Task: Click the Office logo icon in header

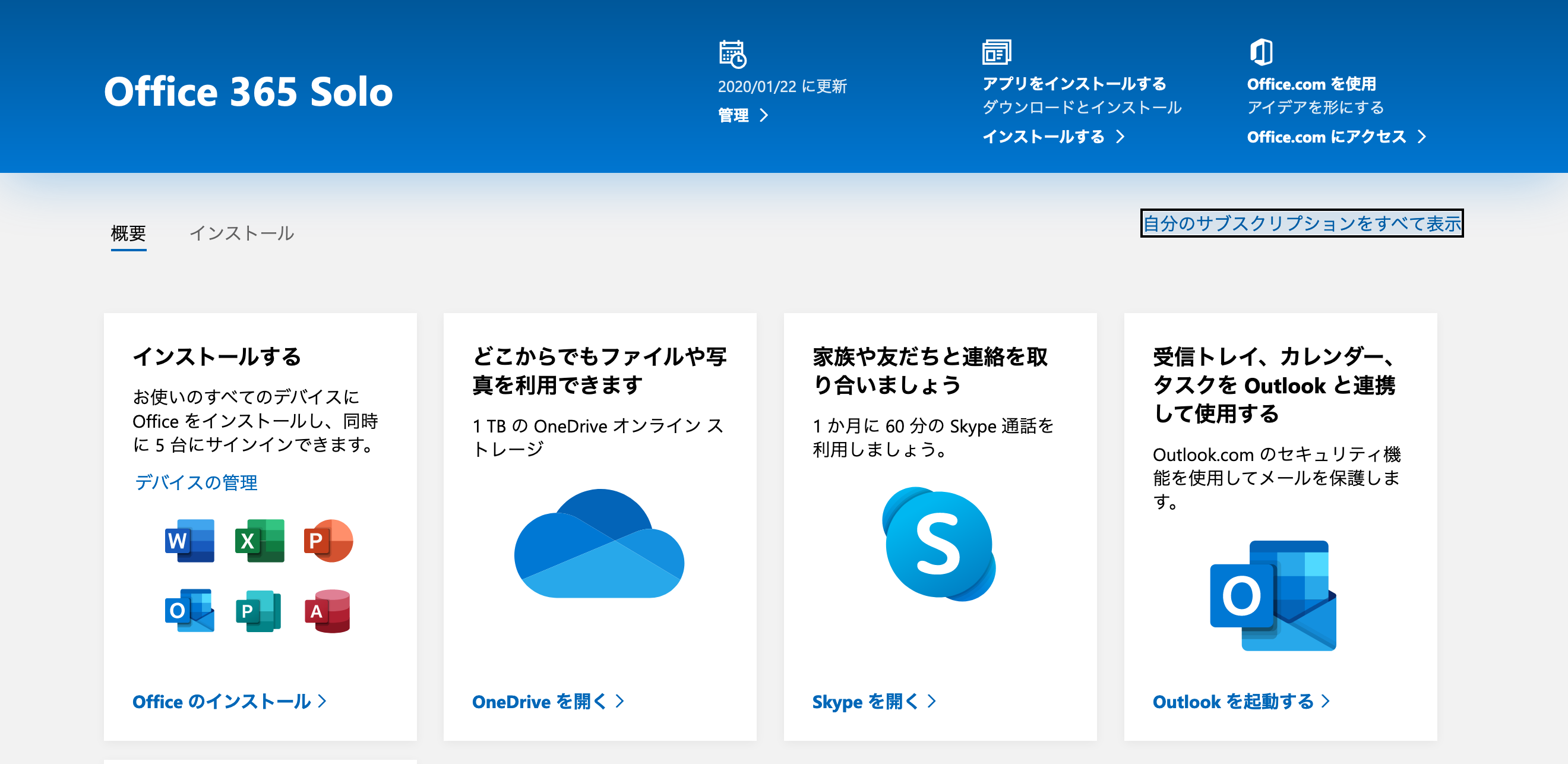Action: pyautogui.click(x=1260, y=52)
